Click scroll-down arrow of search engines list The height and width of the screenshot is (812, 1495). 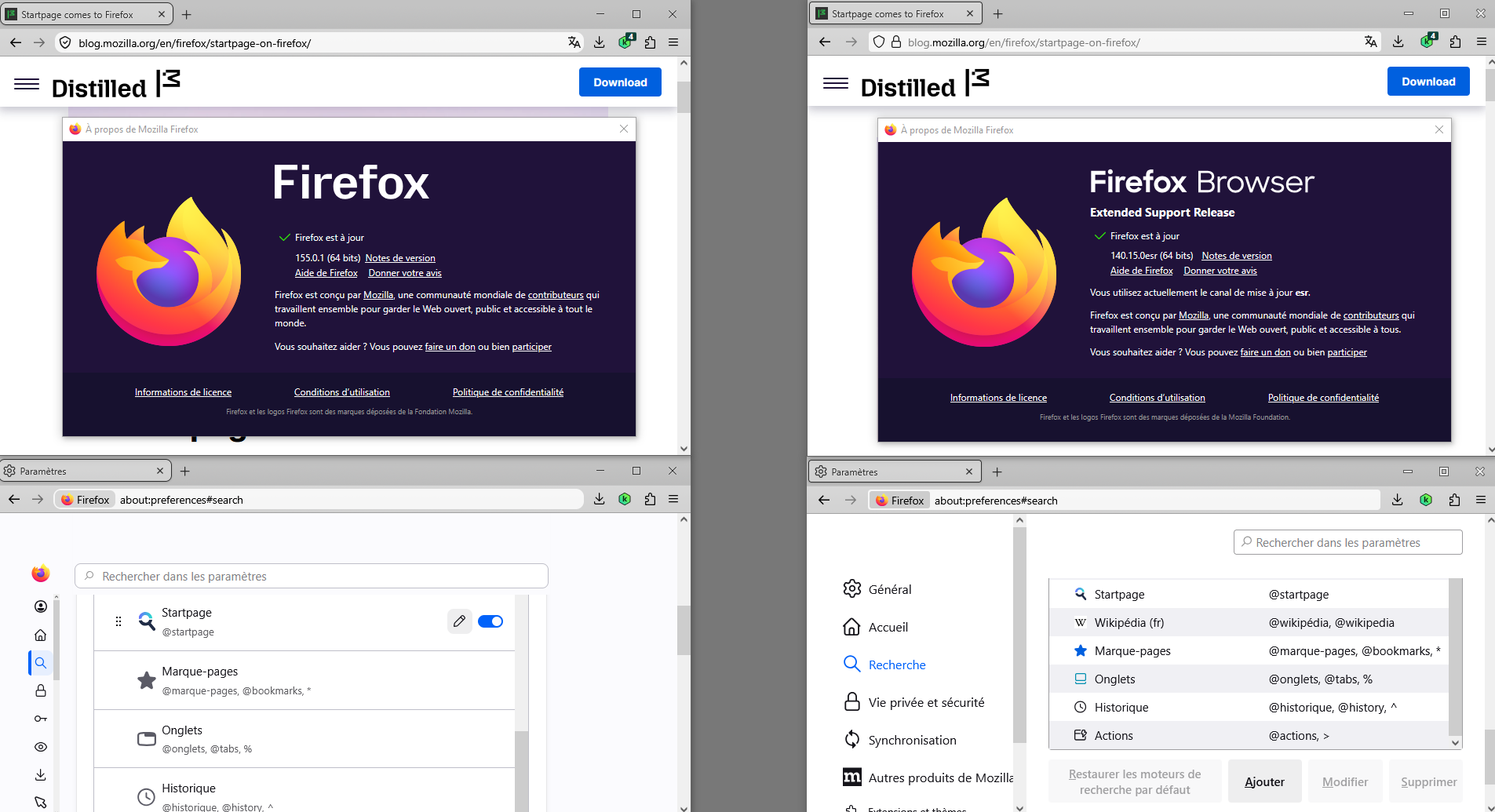tap(1455, 742)
